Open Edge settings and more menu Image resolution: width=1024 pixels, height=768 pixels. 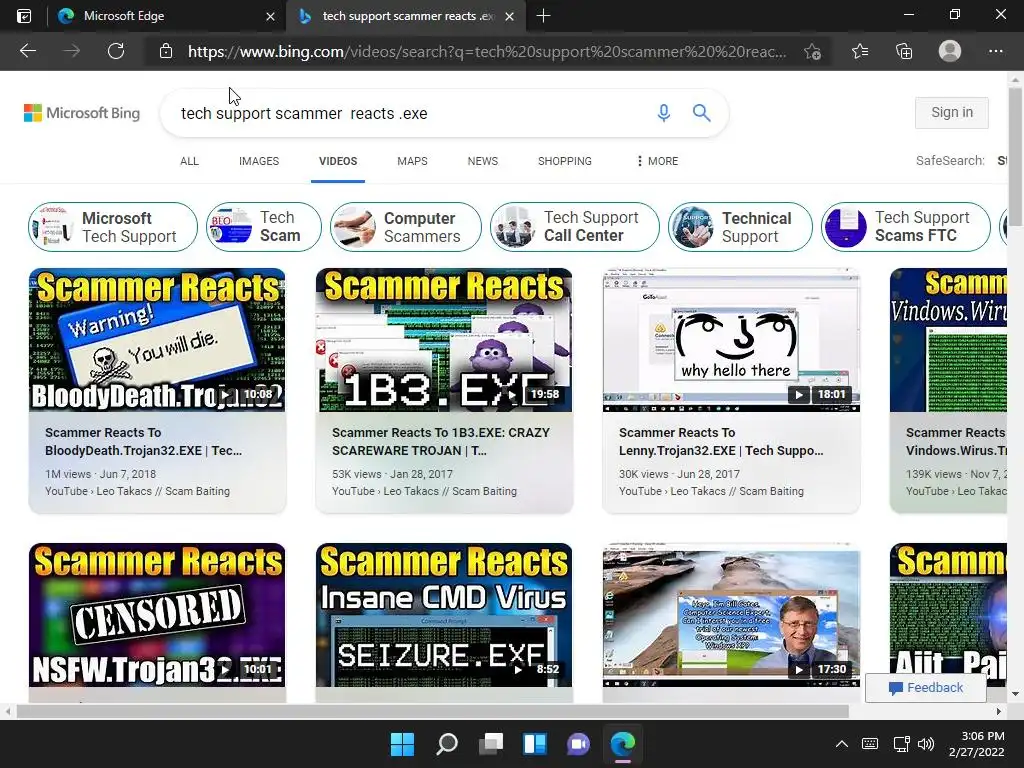995,51
